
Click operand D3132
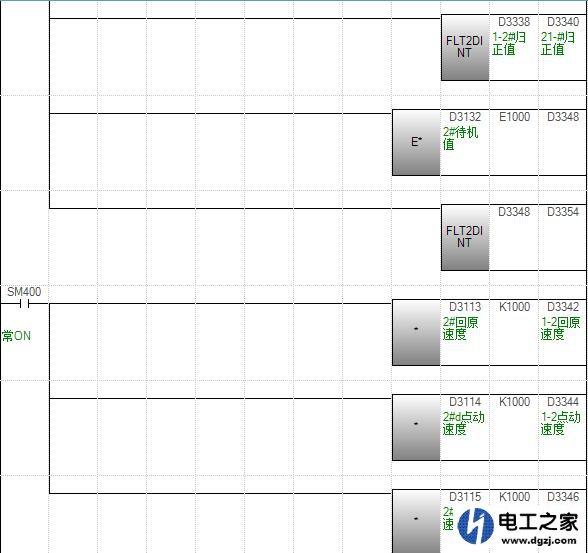(465, 117)
